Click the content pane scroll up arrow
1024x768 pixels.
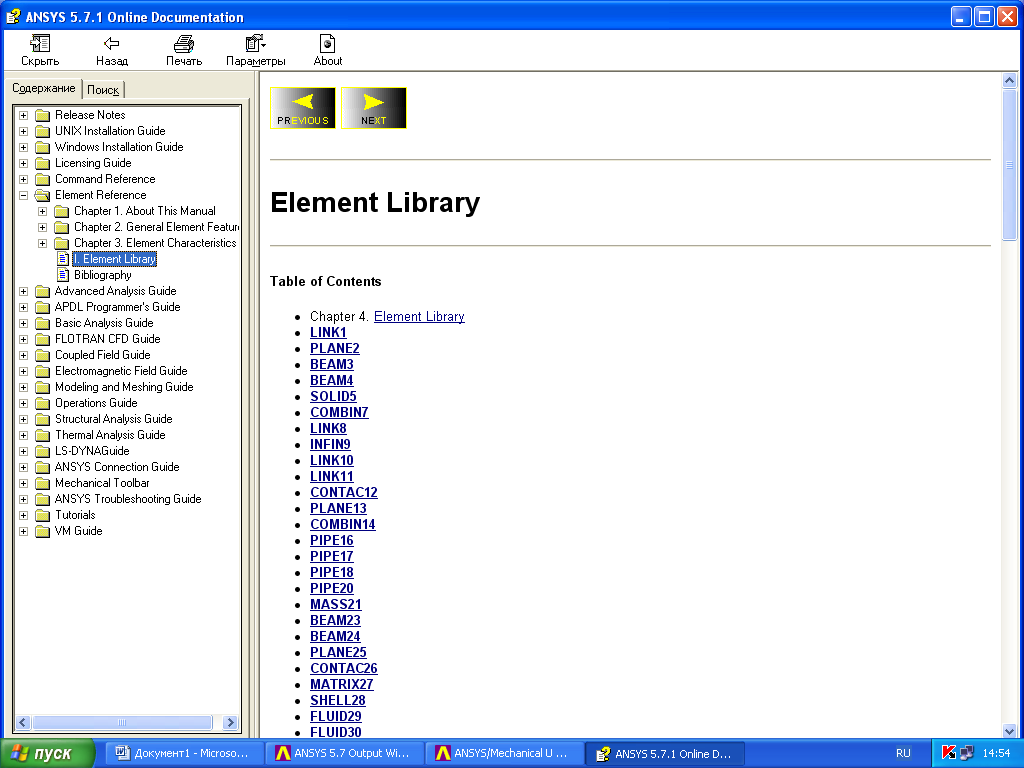pyautogui.click(x=1009, y=81)
